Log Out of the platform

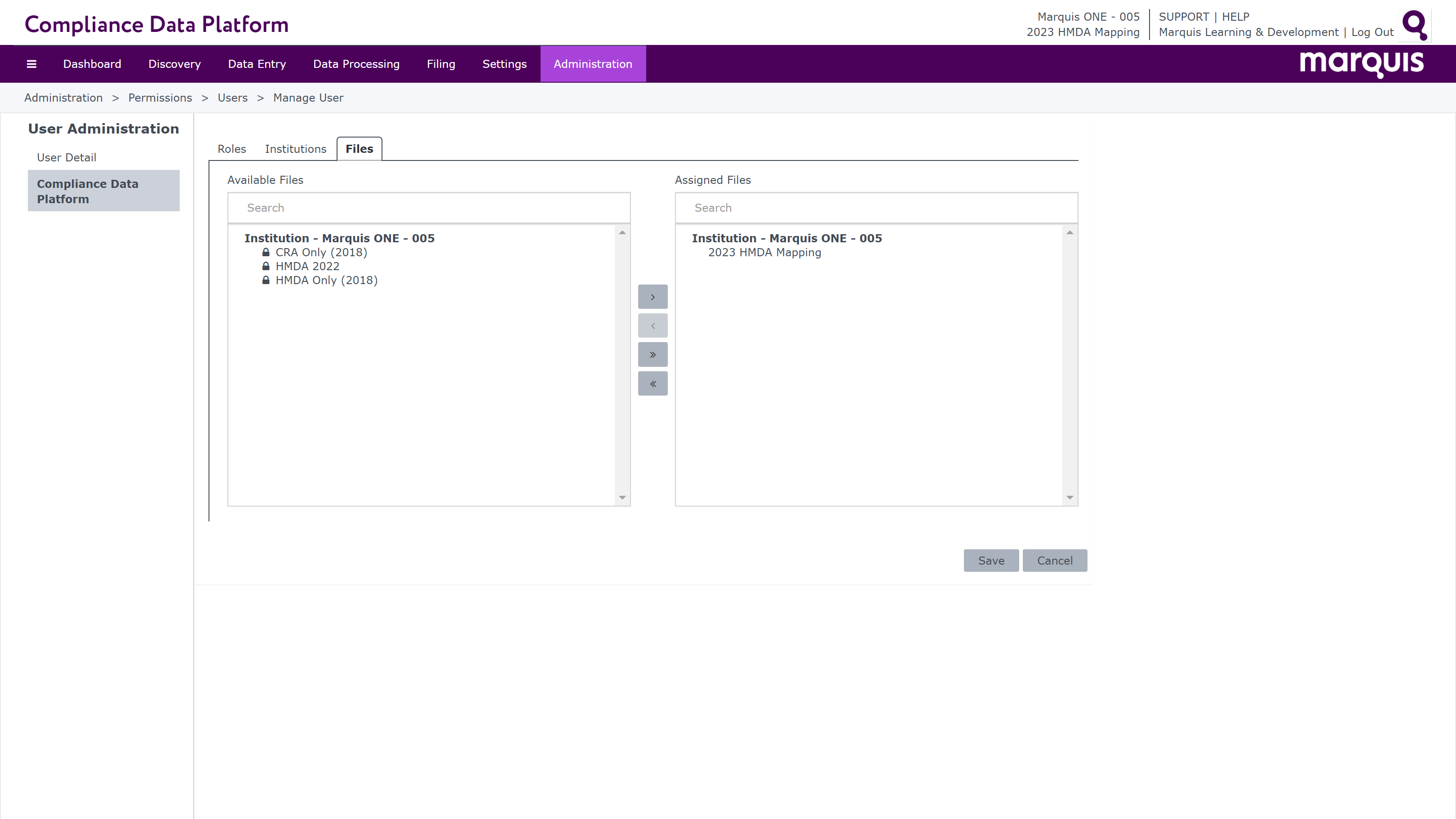coord(1372,32)
